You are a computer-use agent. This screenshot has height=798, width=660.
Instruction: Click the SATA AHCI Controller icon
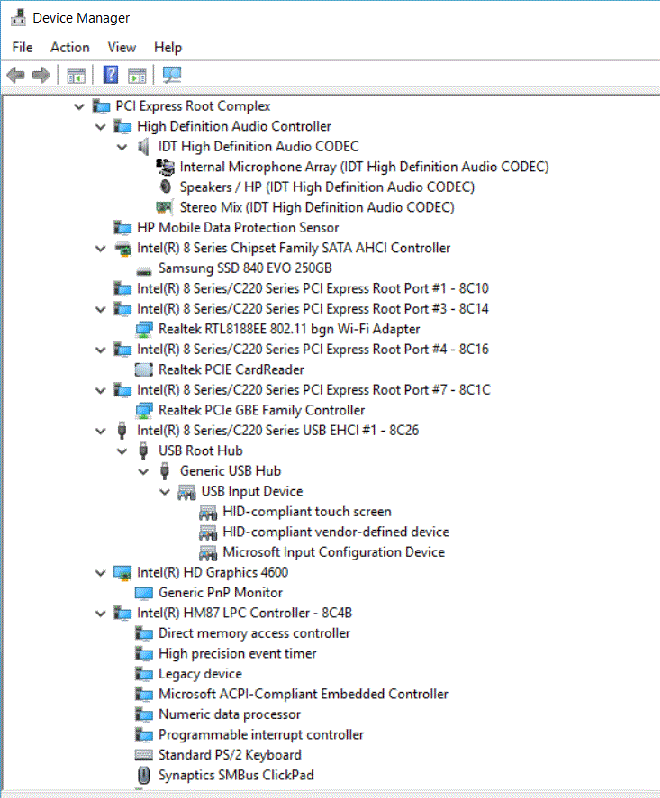click(122, 248)
